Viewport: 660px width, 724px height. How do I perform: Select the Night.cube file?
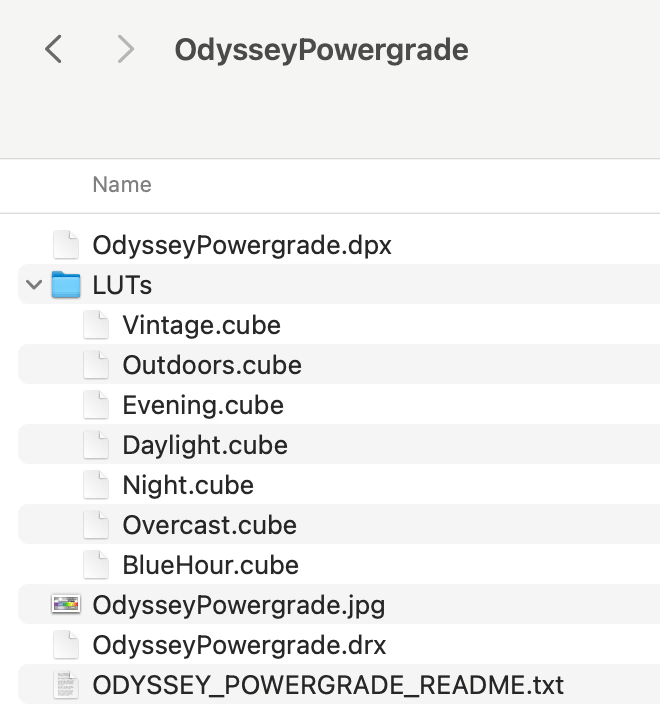tap(188, 485)
